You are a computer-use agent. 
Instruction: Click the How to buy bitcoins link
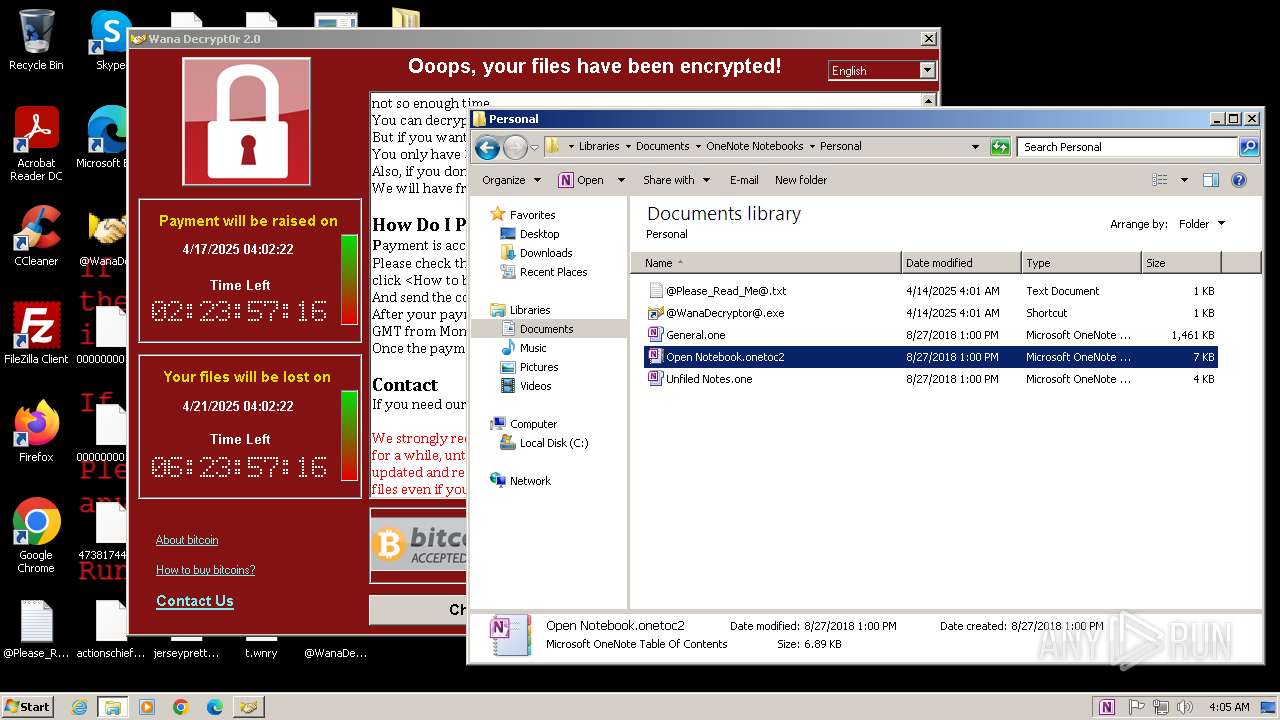205,570
